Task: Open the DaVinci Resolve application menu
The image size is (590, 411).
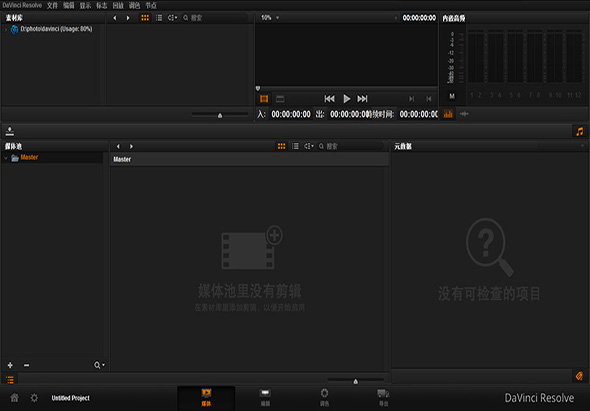Action: pyautogui.click(x=22, y=5)
